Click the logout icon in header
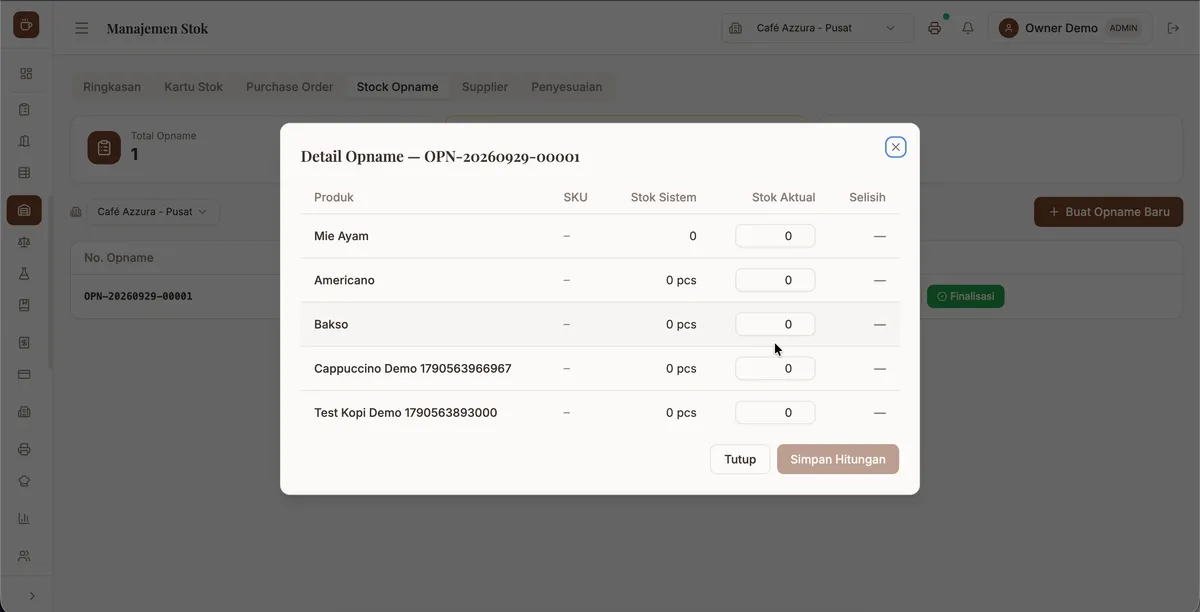Screen dimensions: 1200x612 (1174, 28)
